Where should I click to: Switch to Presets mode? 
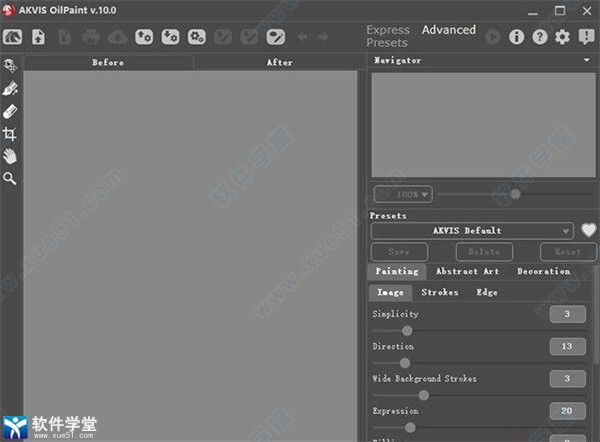[387, 42]
